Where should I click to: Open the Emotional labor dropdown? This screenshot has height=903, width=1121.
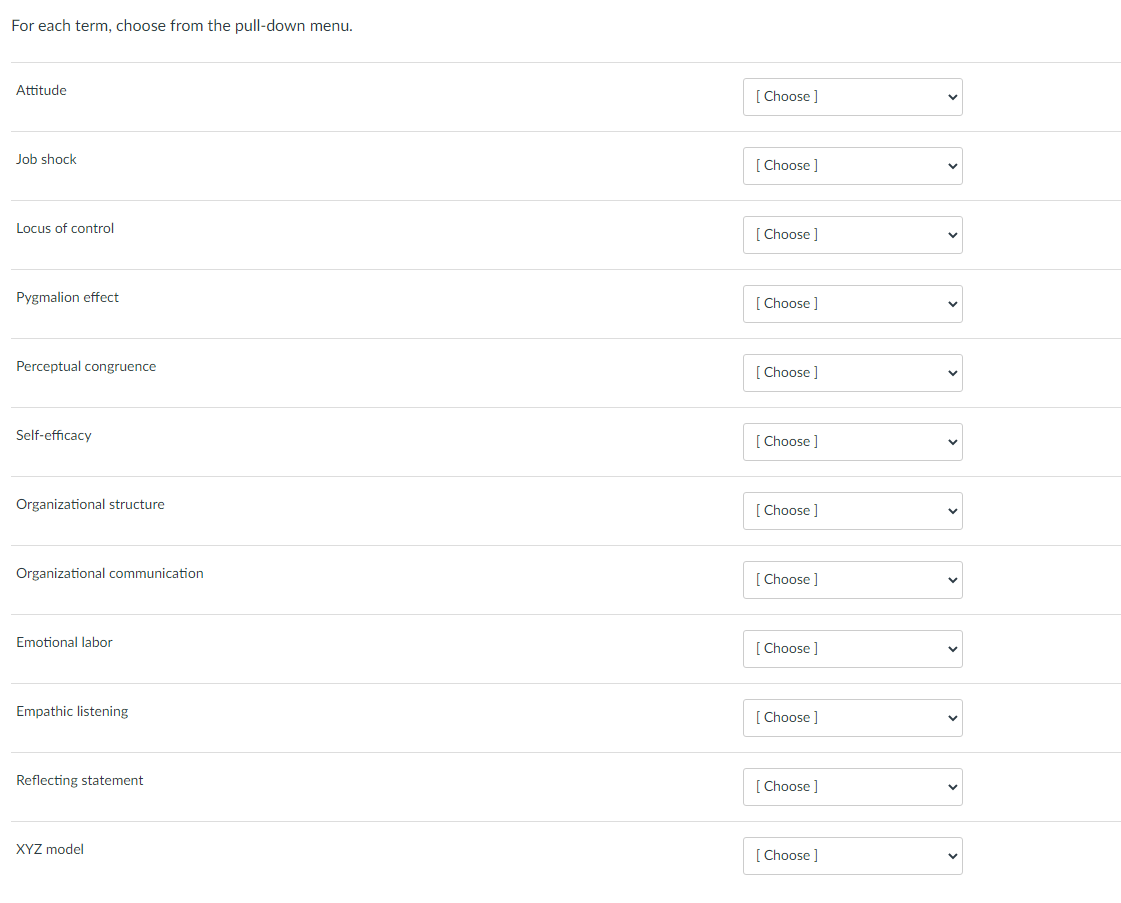coord(852,648)
